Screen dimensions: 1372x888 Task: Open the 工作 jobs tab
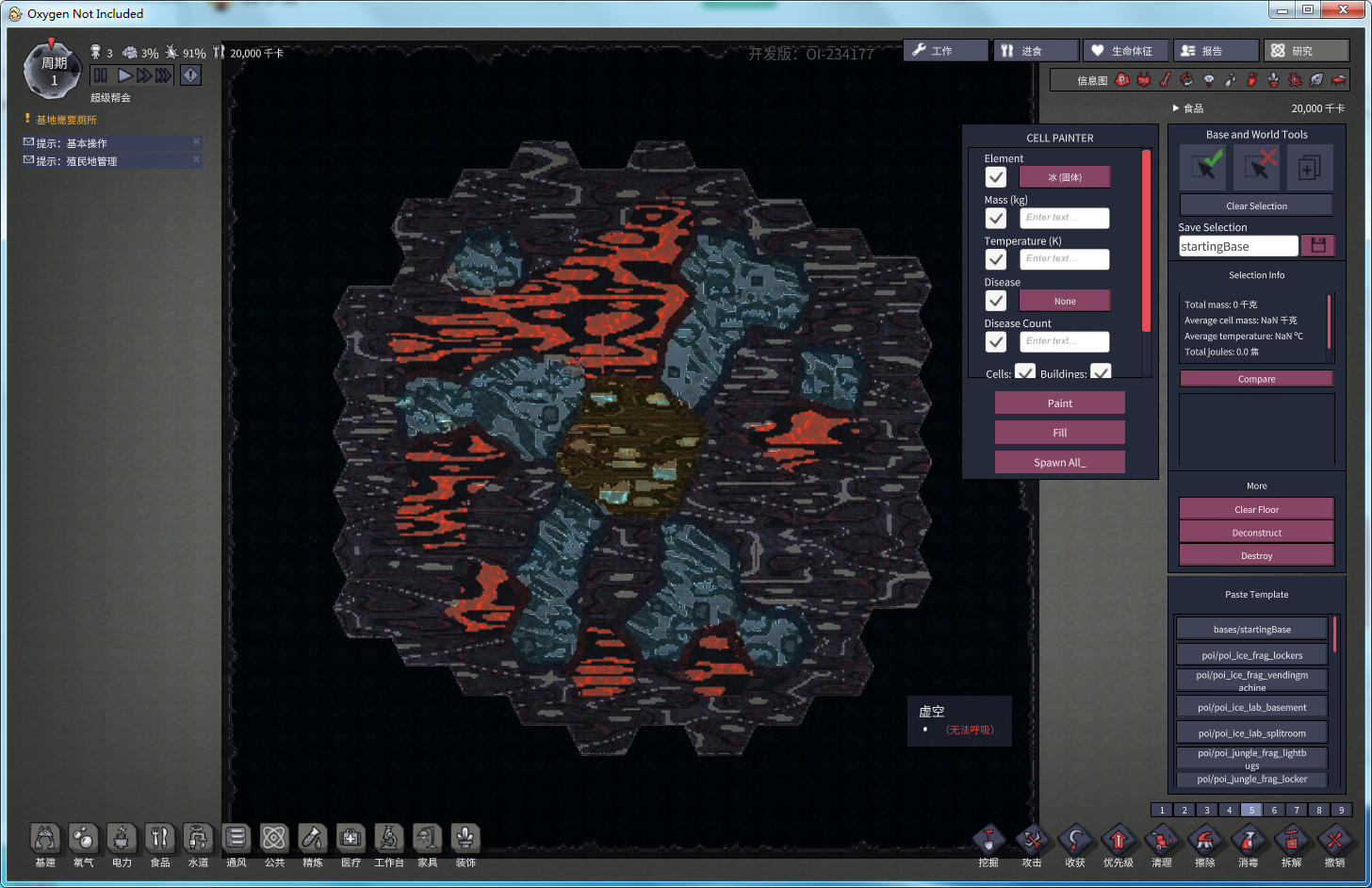tap(946, 50)
